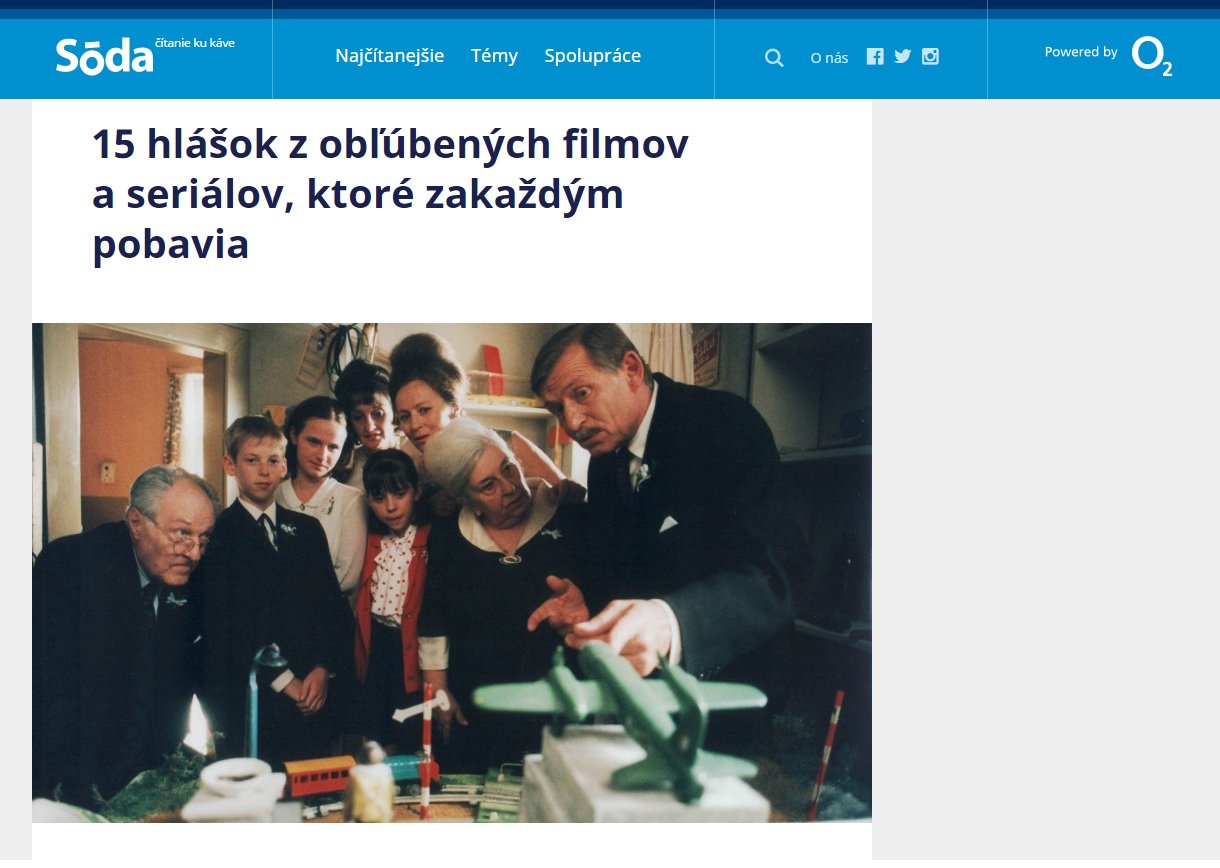Open the Soda logo homepage link
This screenshot has width=1220, height=868.
tap(105, 57)
